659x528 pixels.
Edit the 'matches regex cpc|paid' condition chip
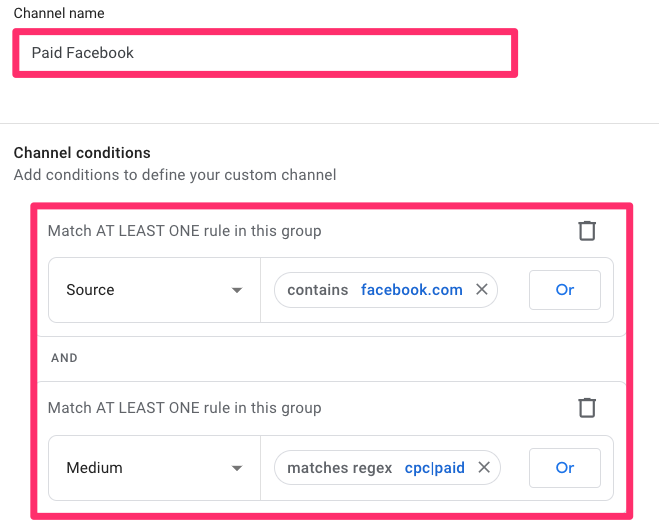(x=339, y=468)
